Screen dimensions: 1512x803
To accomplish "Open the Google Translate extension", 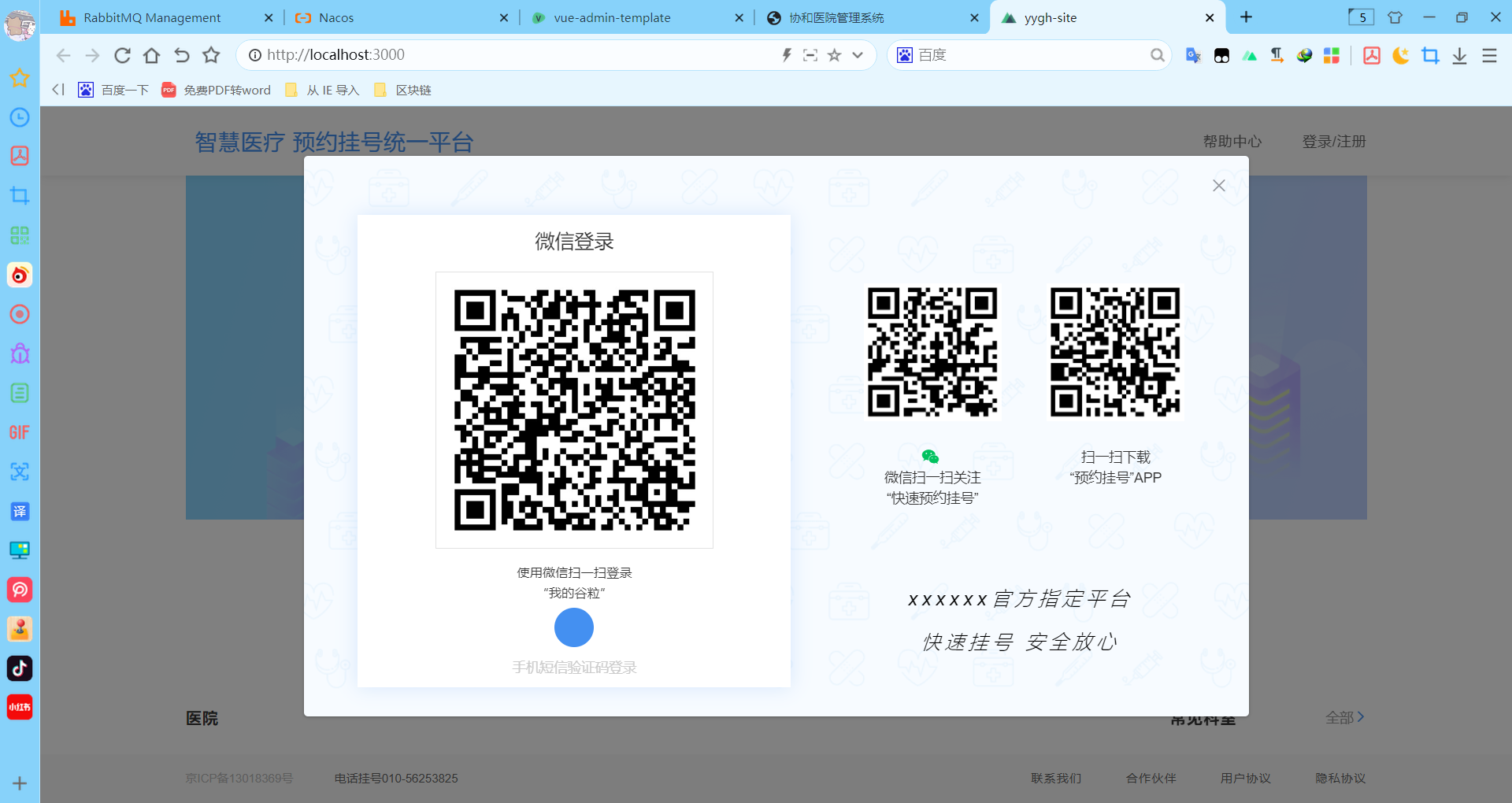I will (x=1193, y=55).
